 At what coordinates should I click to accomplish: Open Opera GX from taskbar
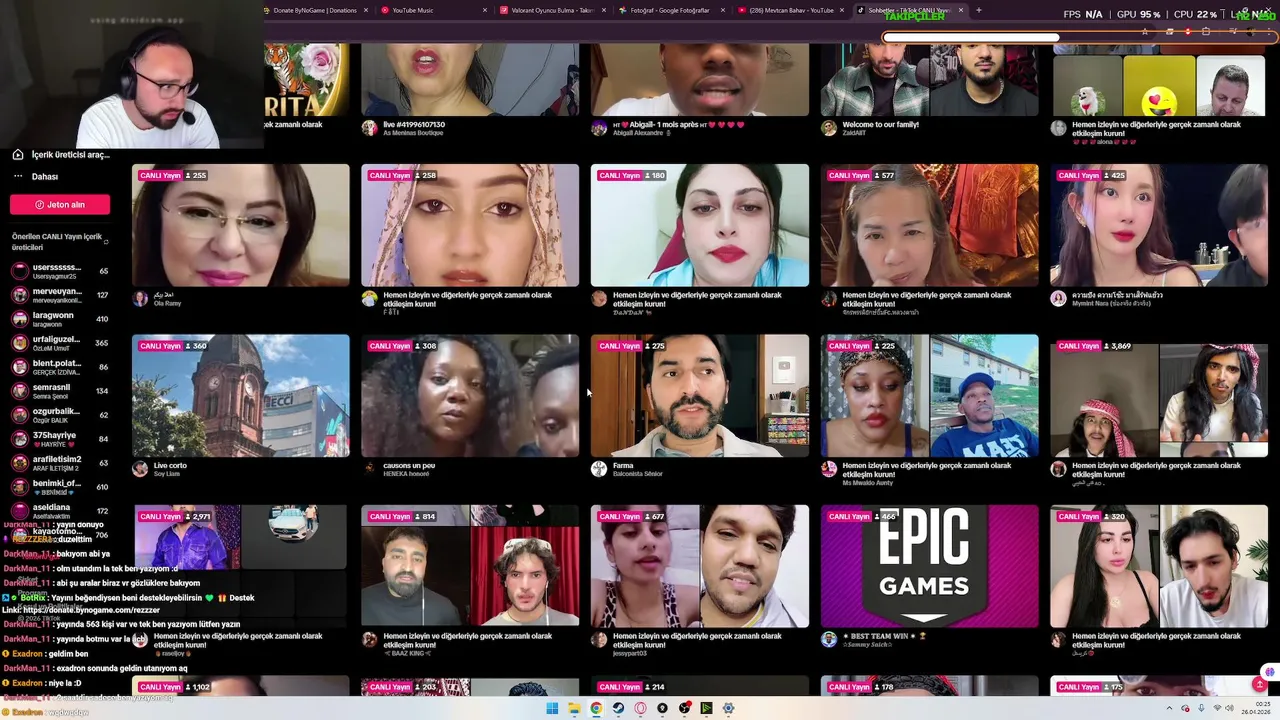640,708
